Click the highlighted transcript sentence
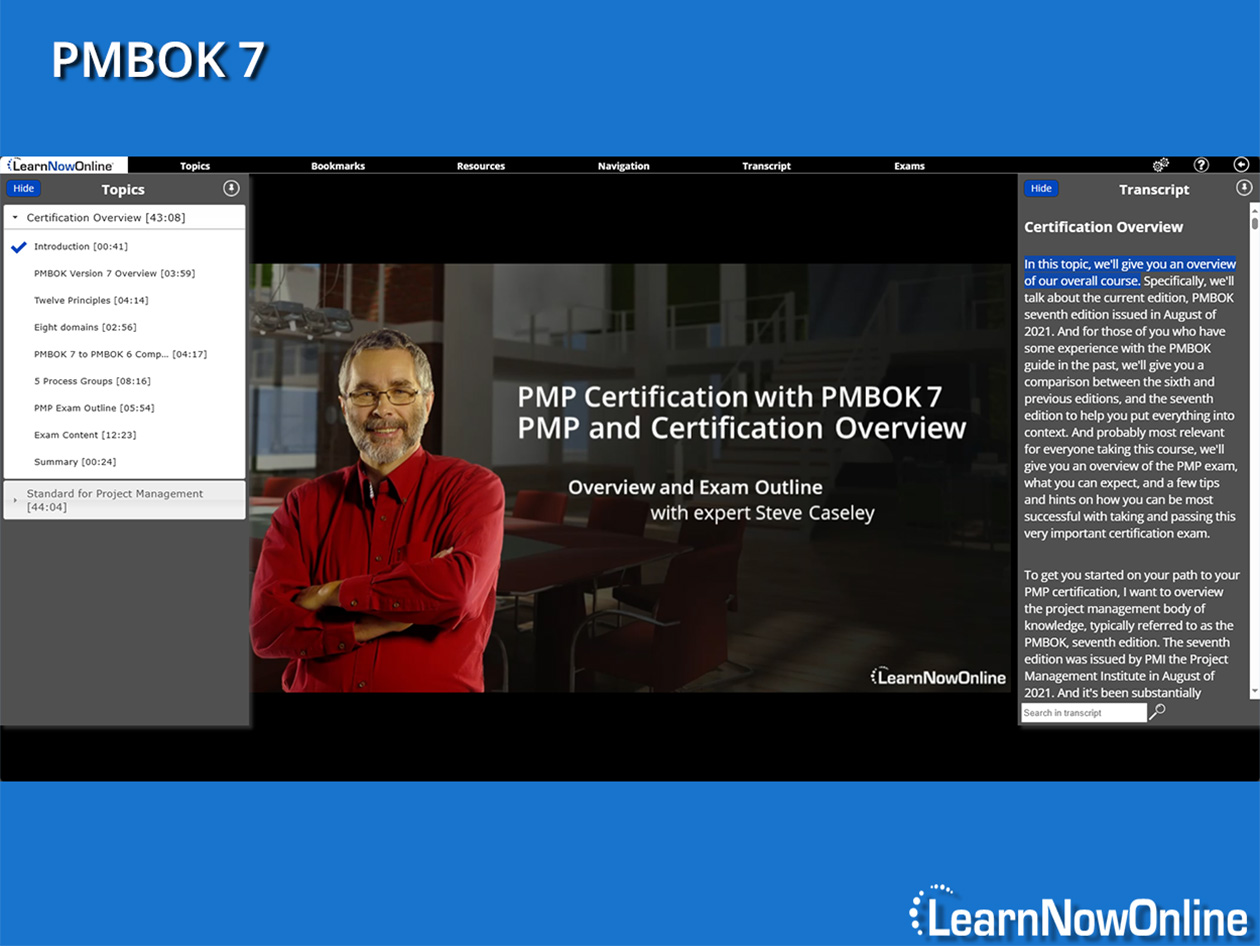 click(x=1129, y=272)
